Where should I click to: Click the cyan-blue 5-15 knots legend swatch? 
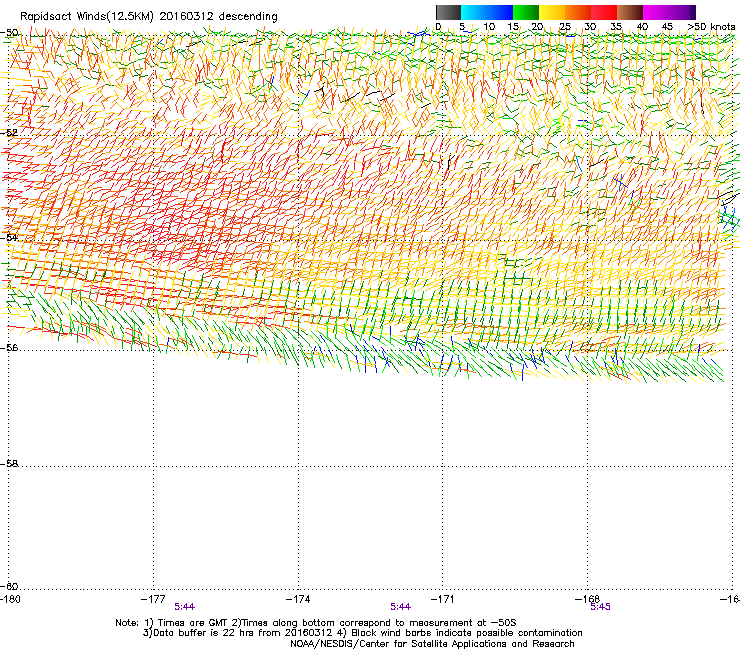point(487,12)
